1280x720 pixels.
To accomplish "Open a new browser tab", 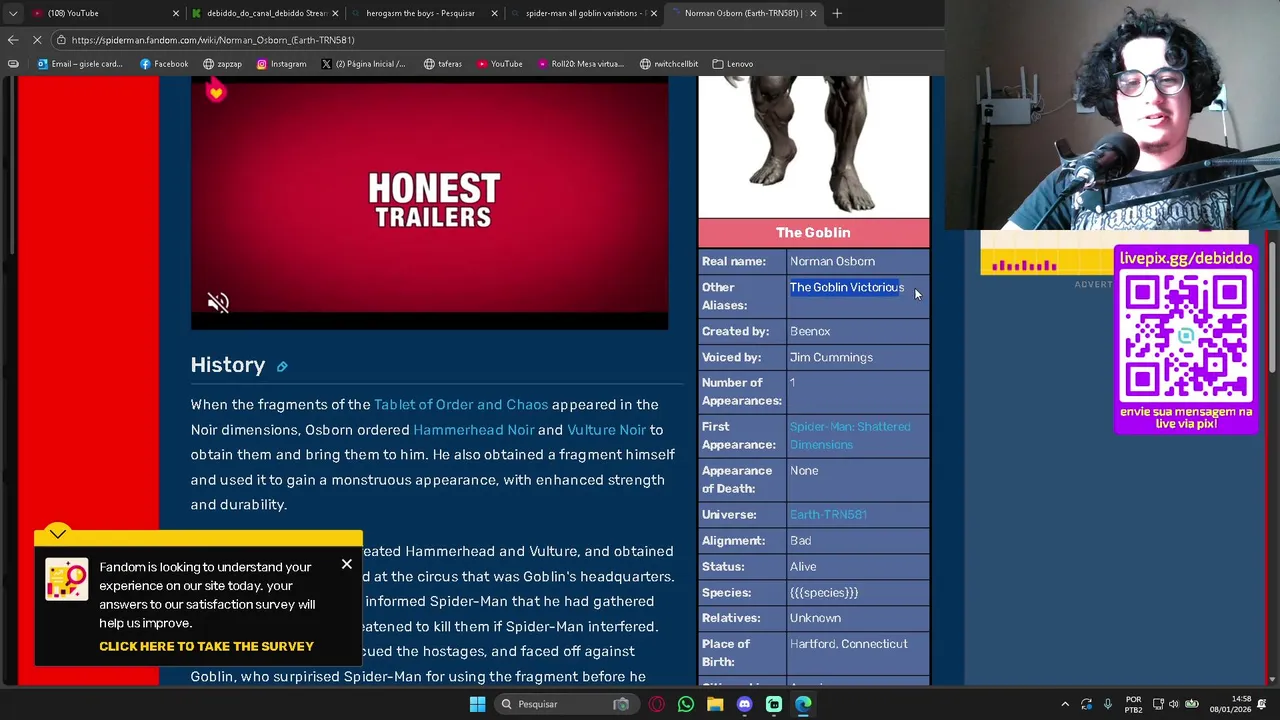I will click(837, 13).
